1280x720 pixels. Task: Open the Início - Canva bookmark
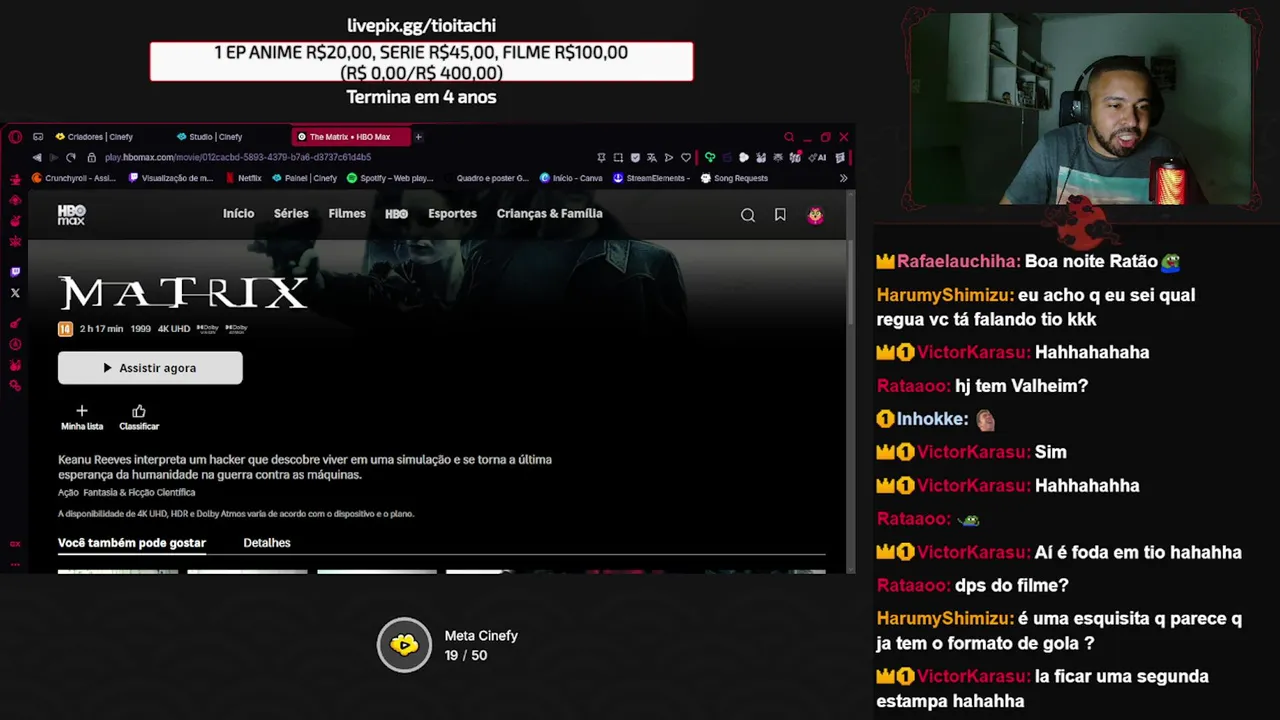[571, 178]
